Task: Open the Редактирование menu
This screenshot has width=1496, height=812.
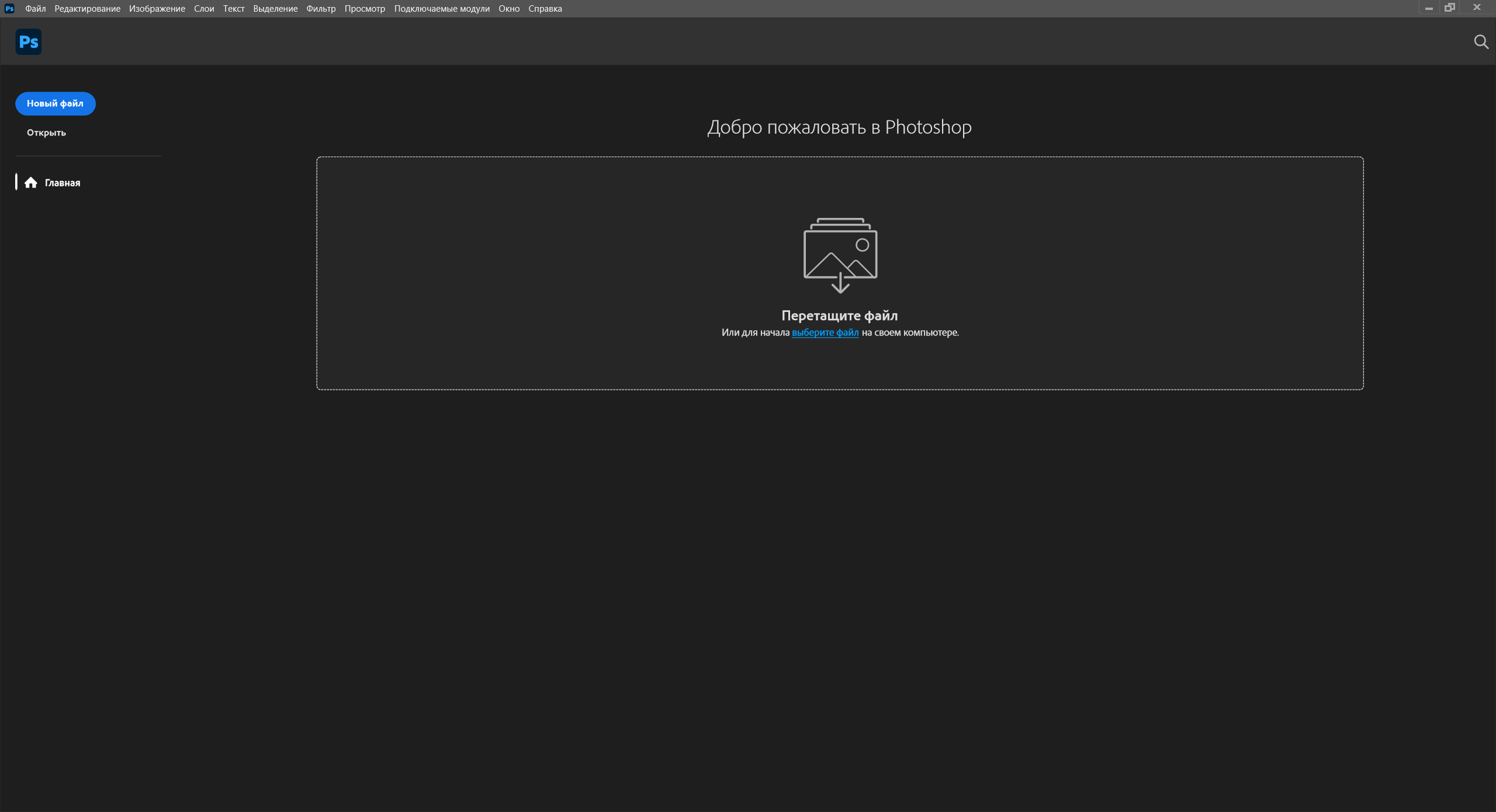Action: click(87, 9)
